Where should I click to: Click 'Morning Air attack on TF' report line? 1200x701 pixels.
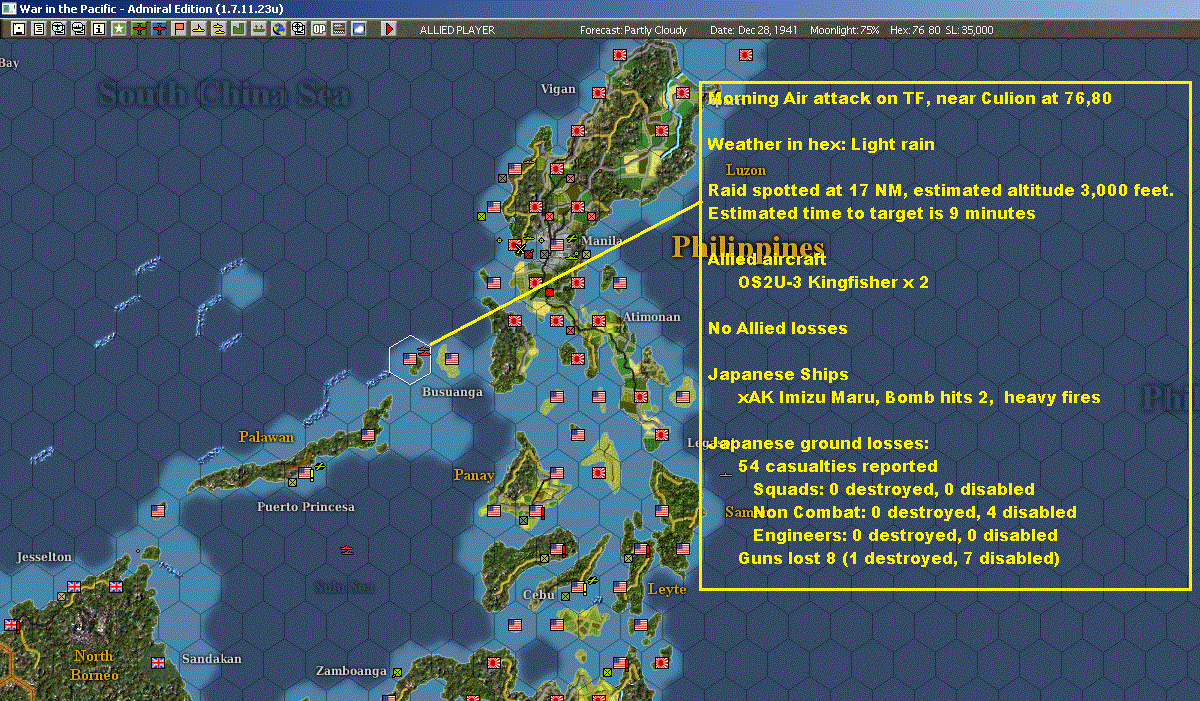point(909,99)
